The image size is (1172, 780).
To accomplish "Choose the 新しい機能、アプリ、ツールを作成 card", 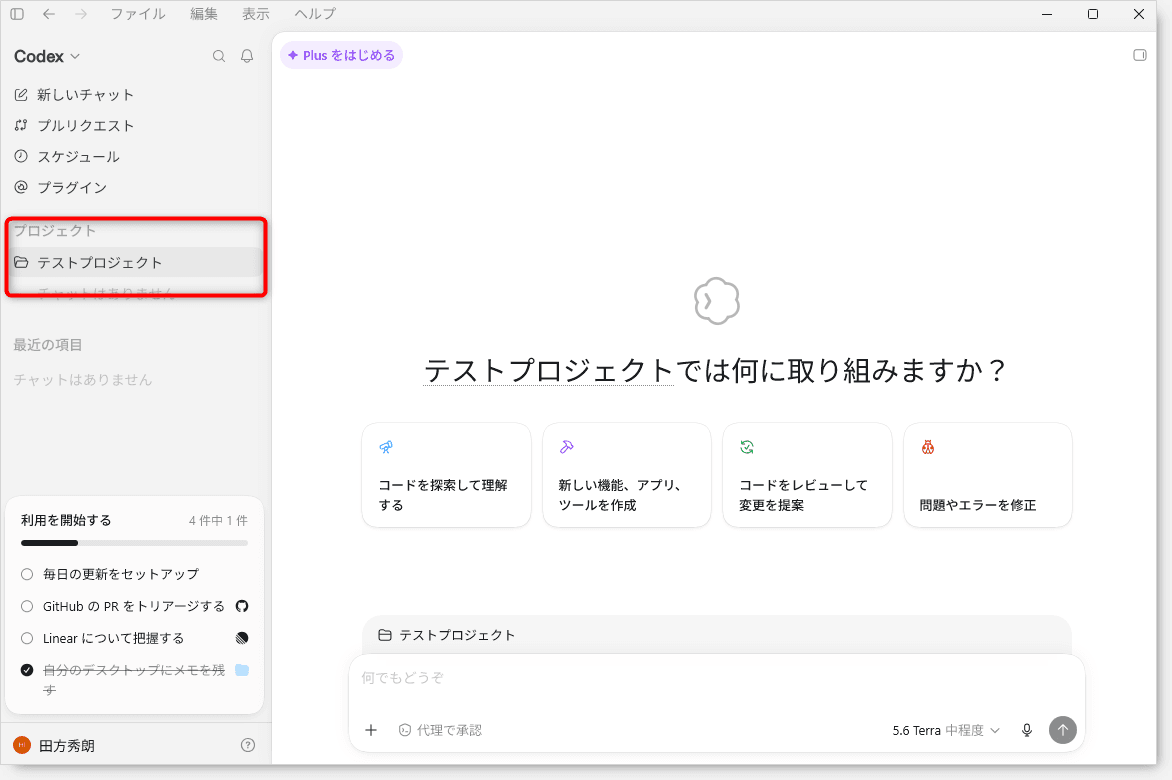I will tap(627, 475).
